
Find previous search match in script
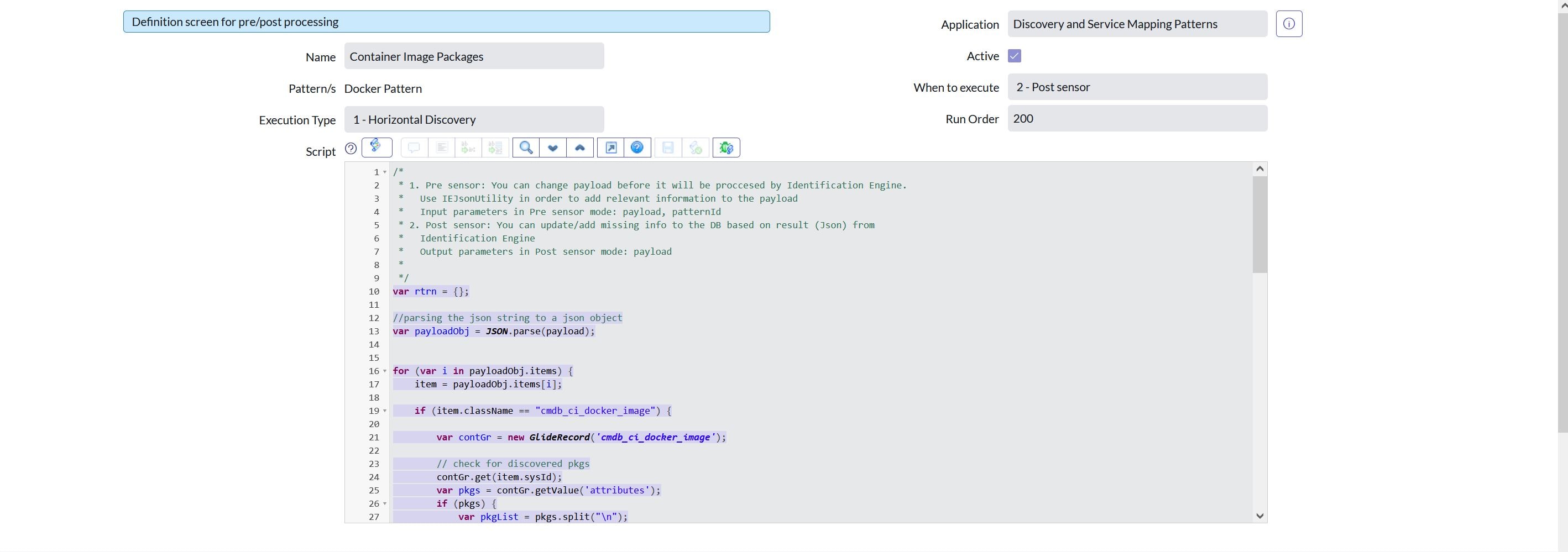(579, 148)
